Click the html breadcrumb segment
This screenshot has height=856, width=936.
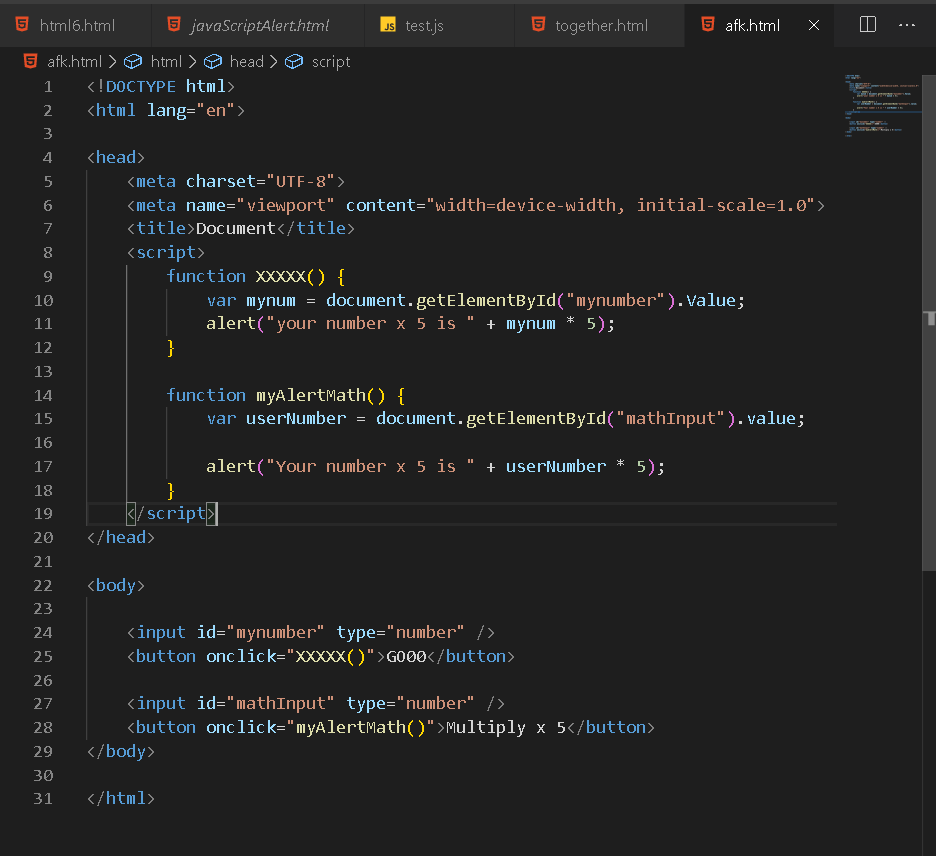[166, 61]
